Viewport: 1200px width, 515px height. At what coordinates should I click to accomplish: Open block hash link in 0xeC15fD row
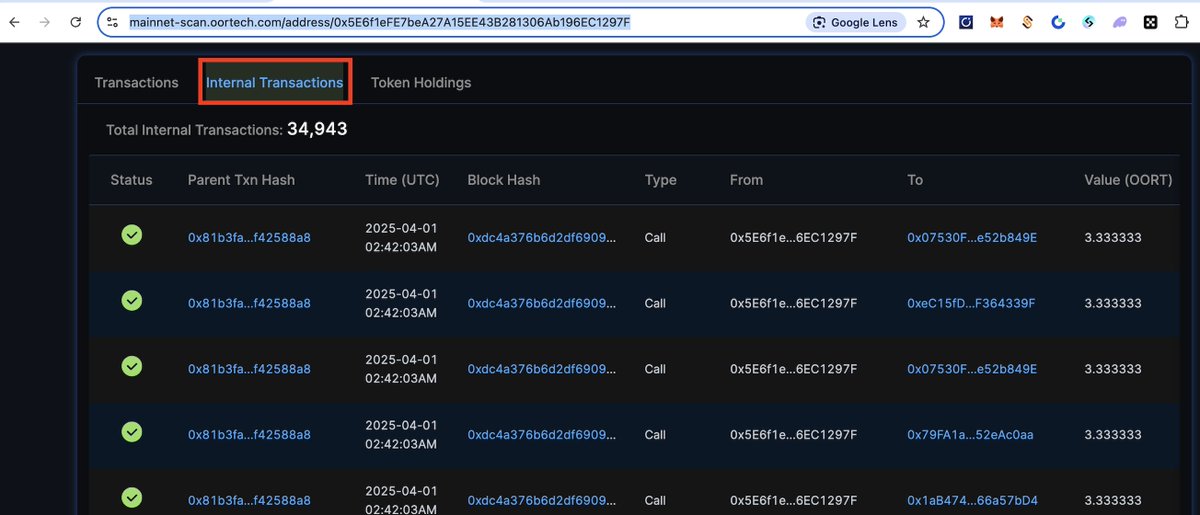click(x=541, y=303)
